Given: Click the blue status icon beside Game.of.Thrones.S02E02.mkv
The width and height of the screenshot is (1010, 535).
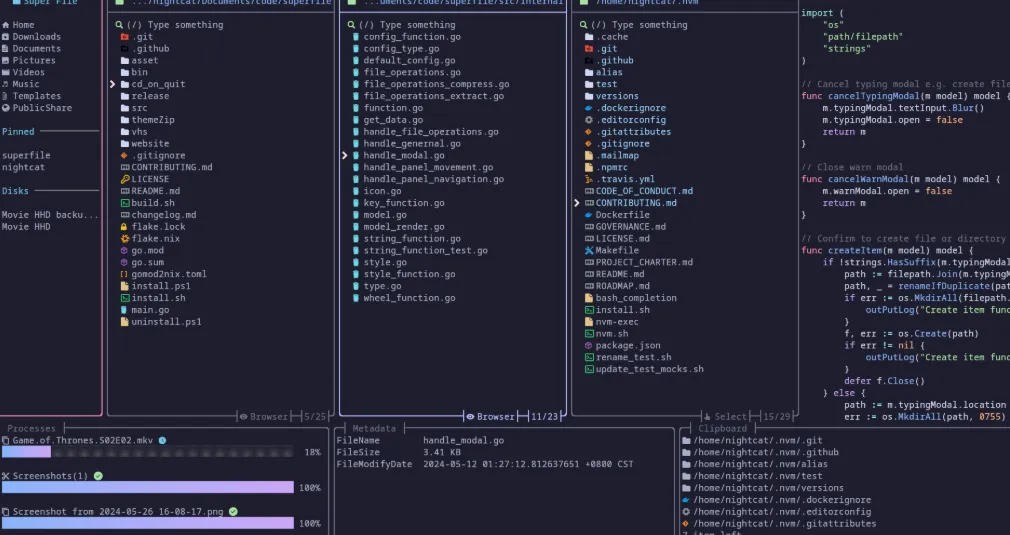Looking at the screenshot, I should [162, 440].
